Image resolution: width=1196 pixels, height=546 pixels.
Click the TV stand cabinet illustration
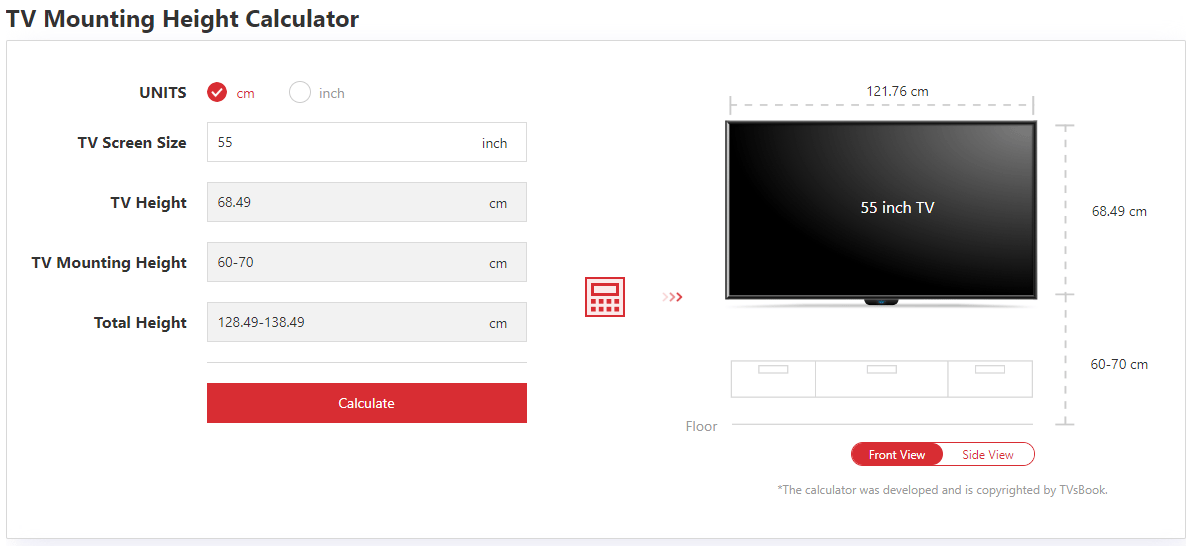pyautogui.click(x=882, y=378)
